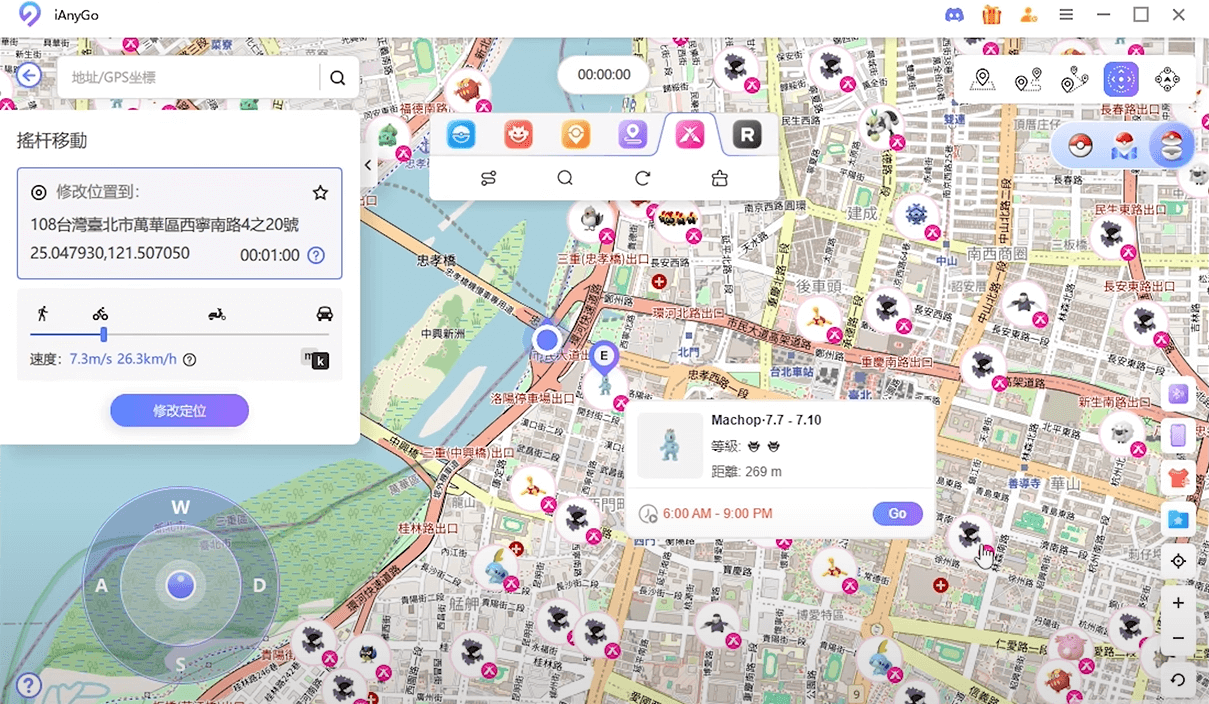Switch to the black R tab
1209x704 pixels.
click(x=746, y=135)
